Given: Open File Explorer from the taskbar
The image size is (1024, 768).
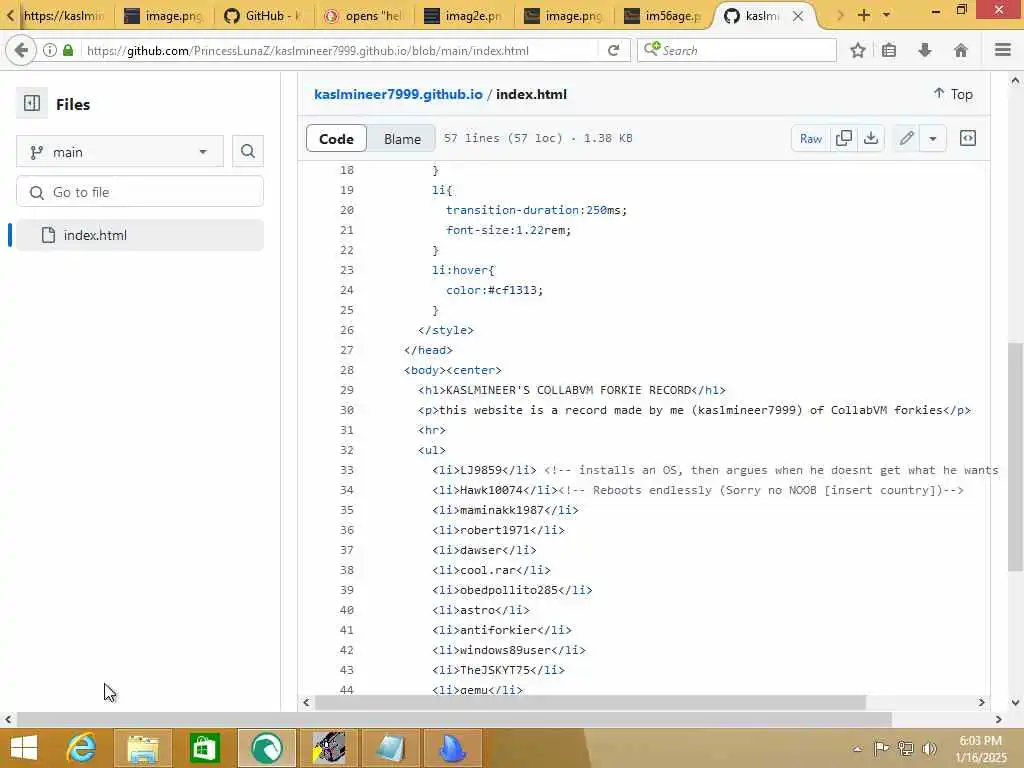Looking at the screenshot, I should tap(143, 748).
